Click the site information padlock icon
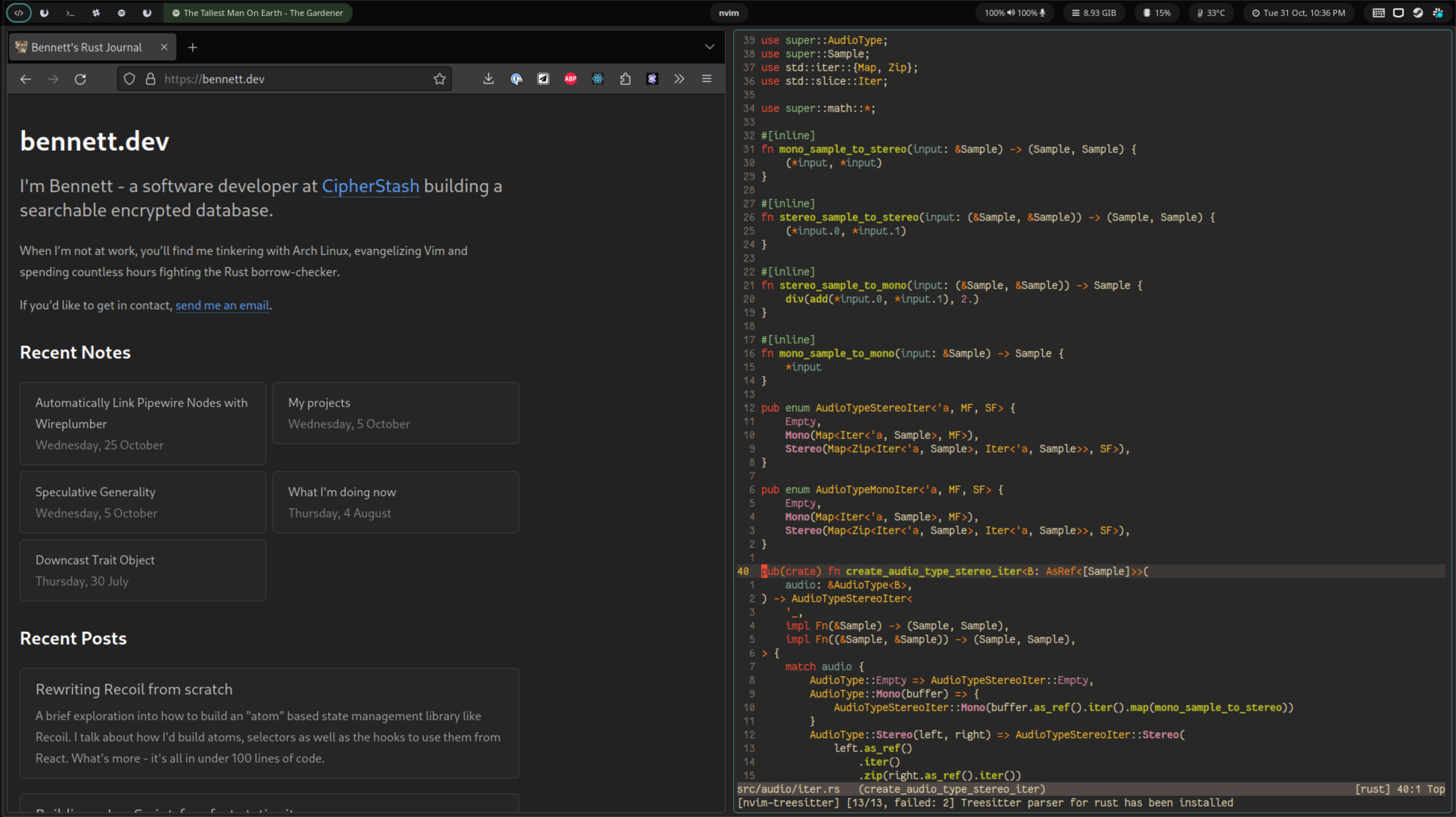Image resolution: width=1456 pixels, height=817 pixels. pyautogui.click(x=150, y=79)
